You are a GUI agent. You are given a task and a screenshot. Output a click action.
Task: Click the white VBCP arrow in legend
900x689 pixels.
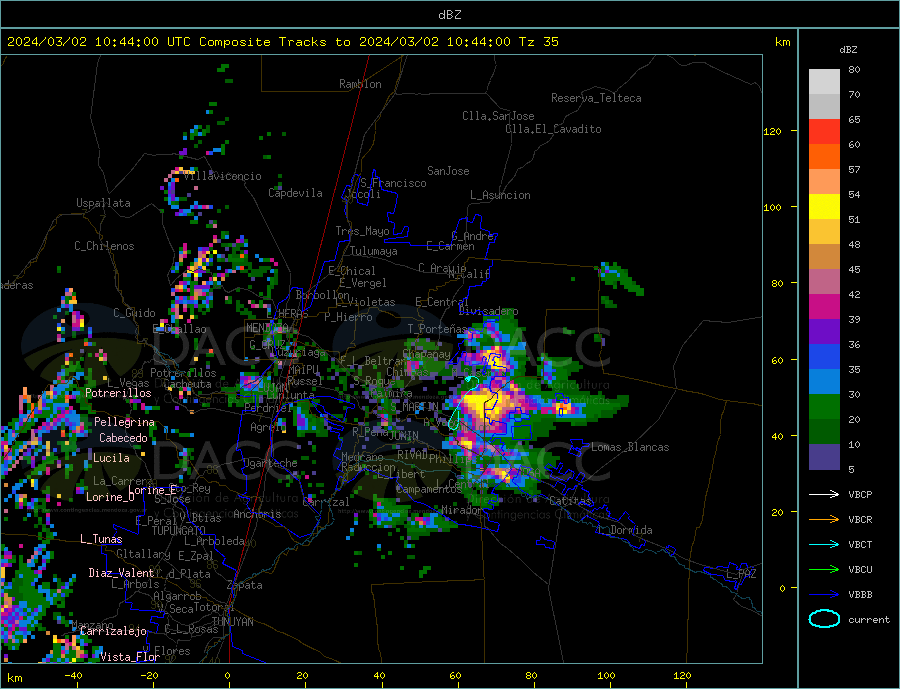click(824, 494)
